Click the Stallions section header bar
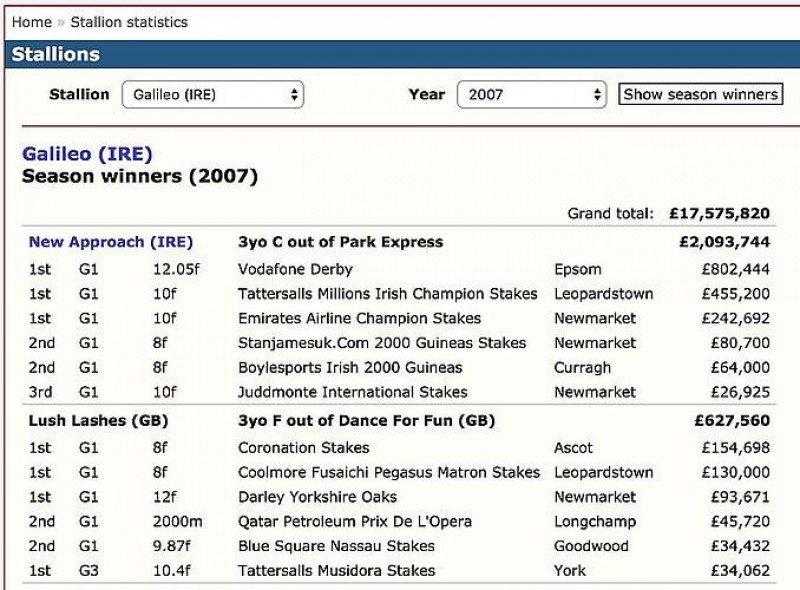 click(x=400, y=54)
